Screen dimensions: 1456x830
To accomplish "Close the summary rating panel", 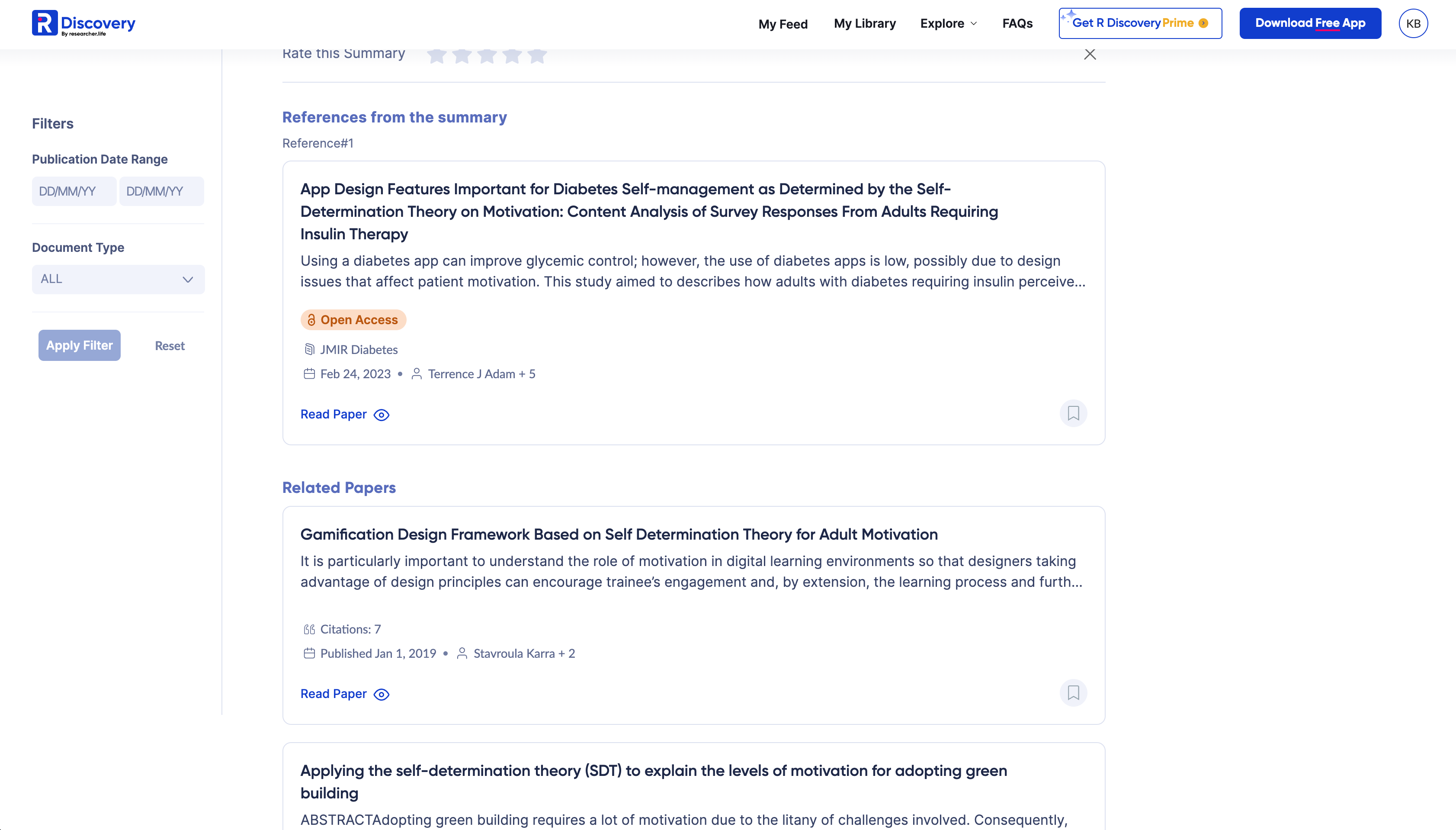I will (1090, 54).
